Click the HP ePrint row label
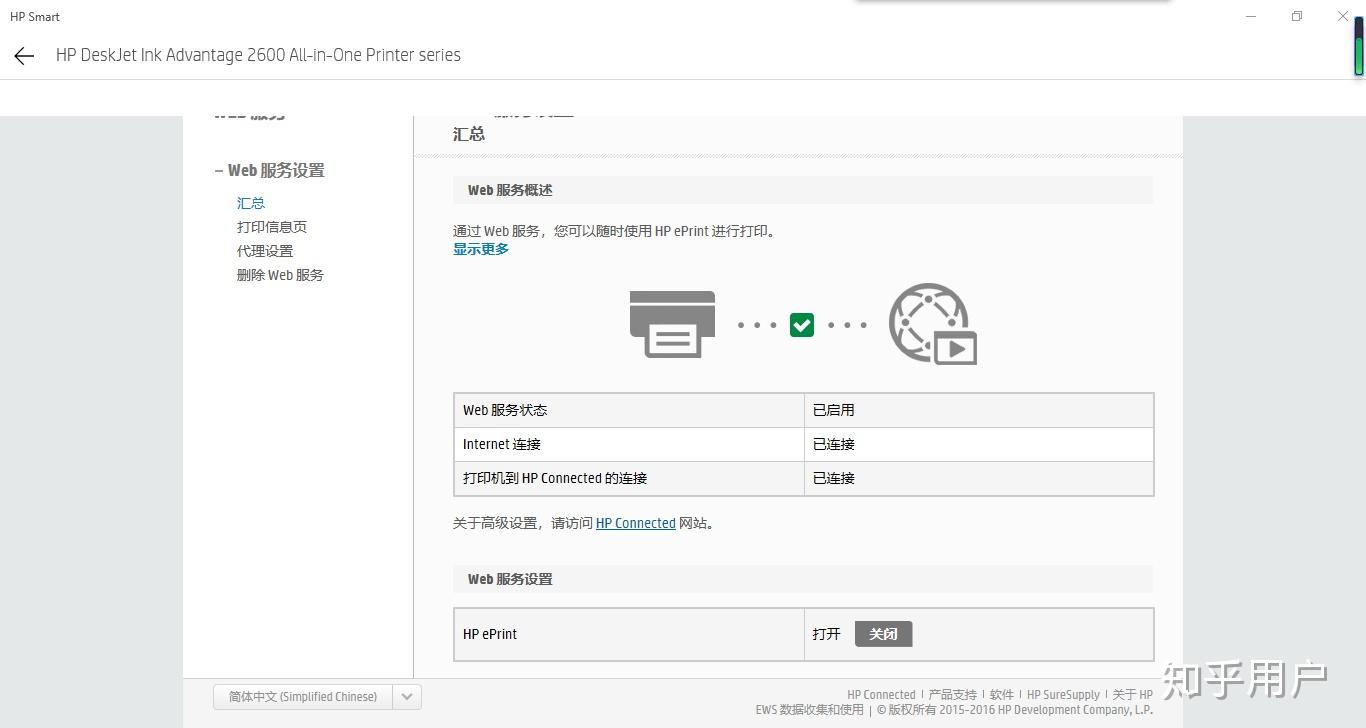This screenshot has height=728, width=1366. [x=490, y=634]
